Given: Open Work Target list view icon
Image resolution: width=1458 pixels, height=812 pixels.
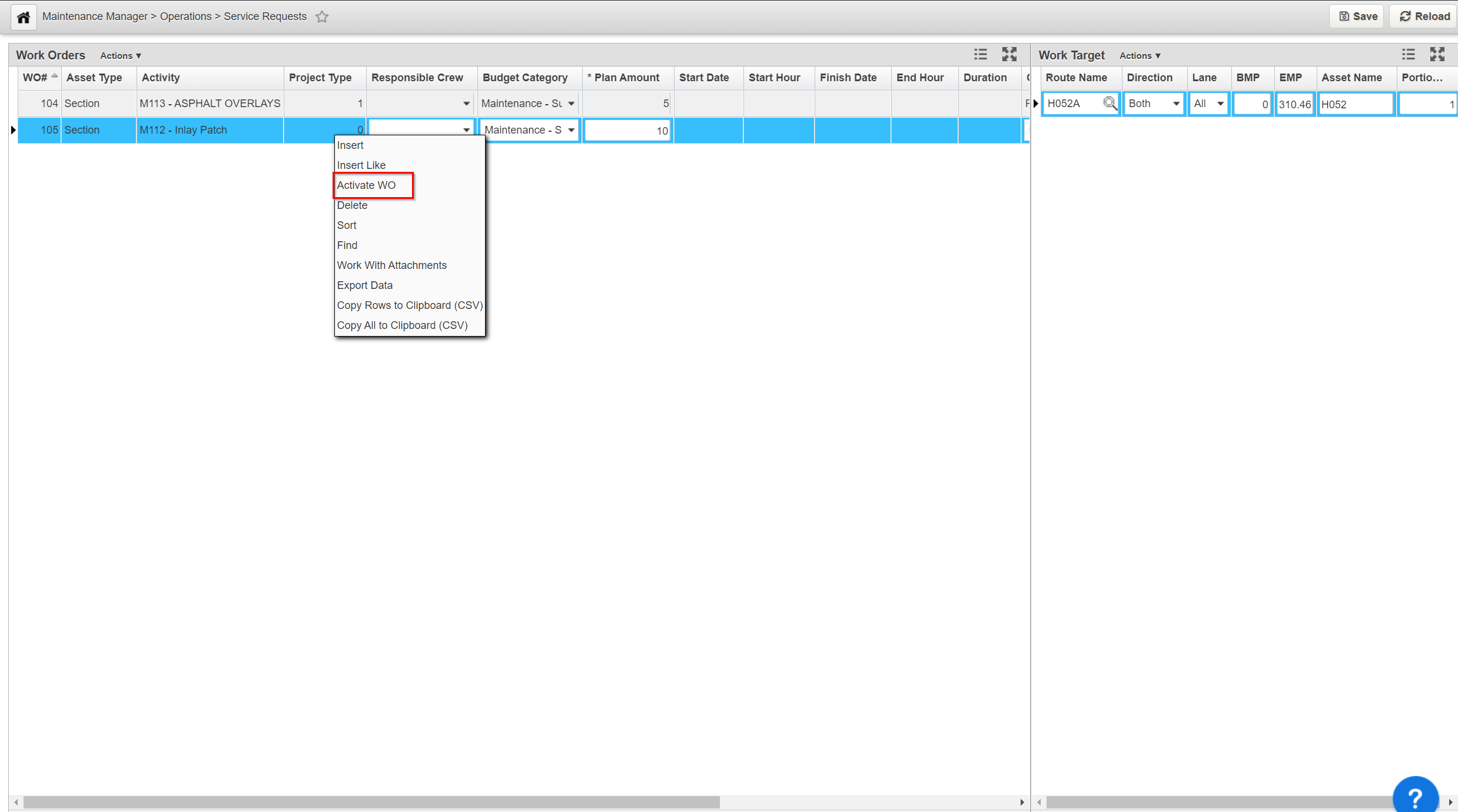Looking at the screenshot, I should tap(1408, 55).
